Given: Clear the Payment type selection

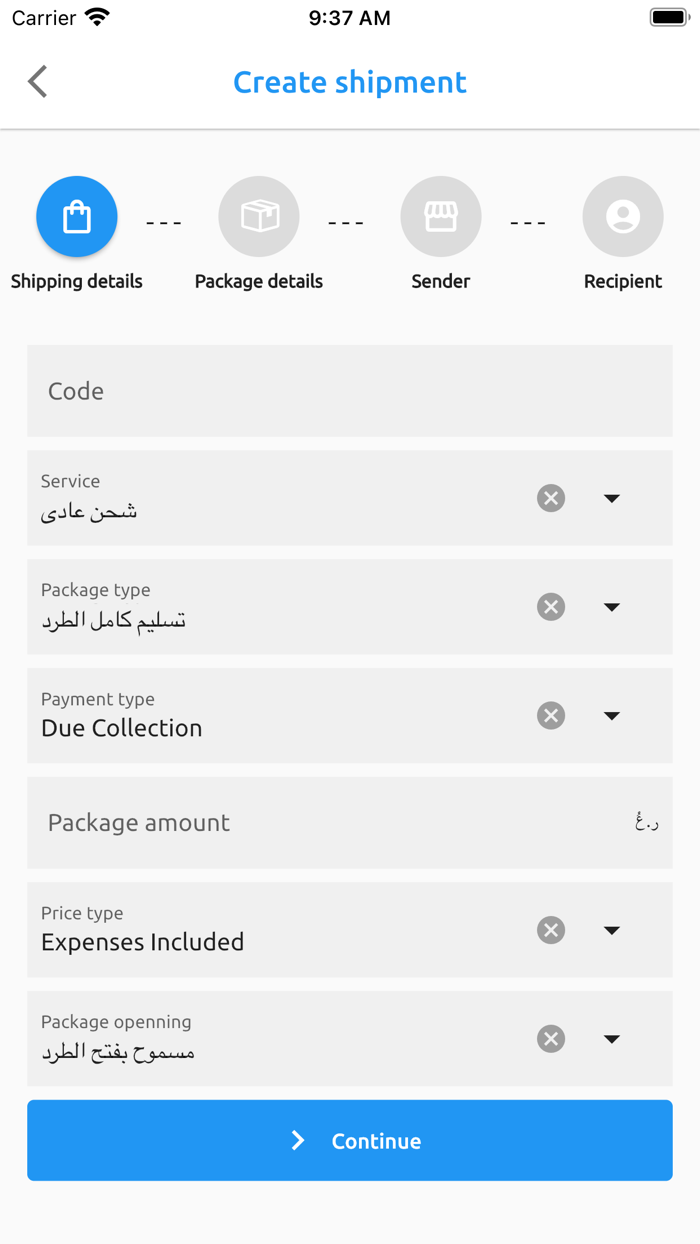Looking at the screenshot, I should 550,716.
